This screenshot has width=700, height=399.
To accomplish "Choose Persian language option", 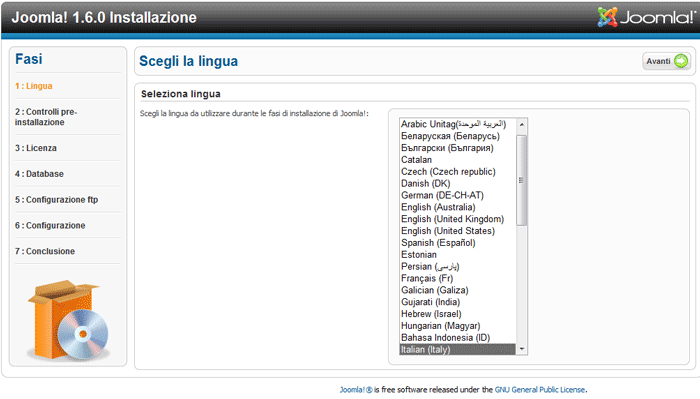I will pyautogui.click(x=458, y=266).
